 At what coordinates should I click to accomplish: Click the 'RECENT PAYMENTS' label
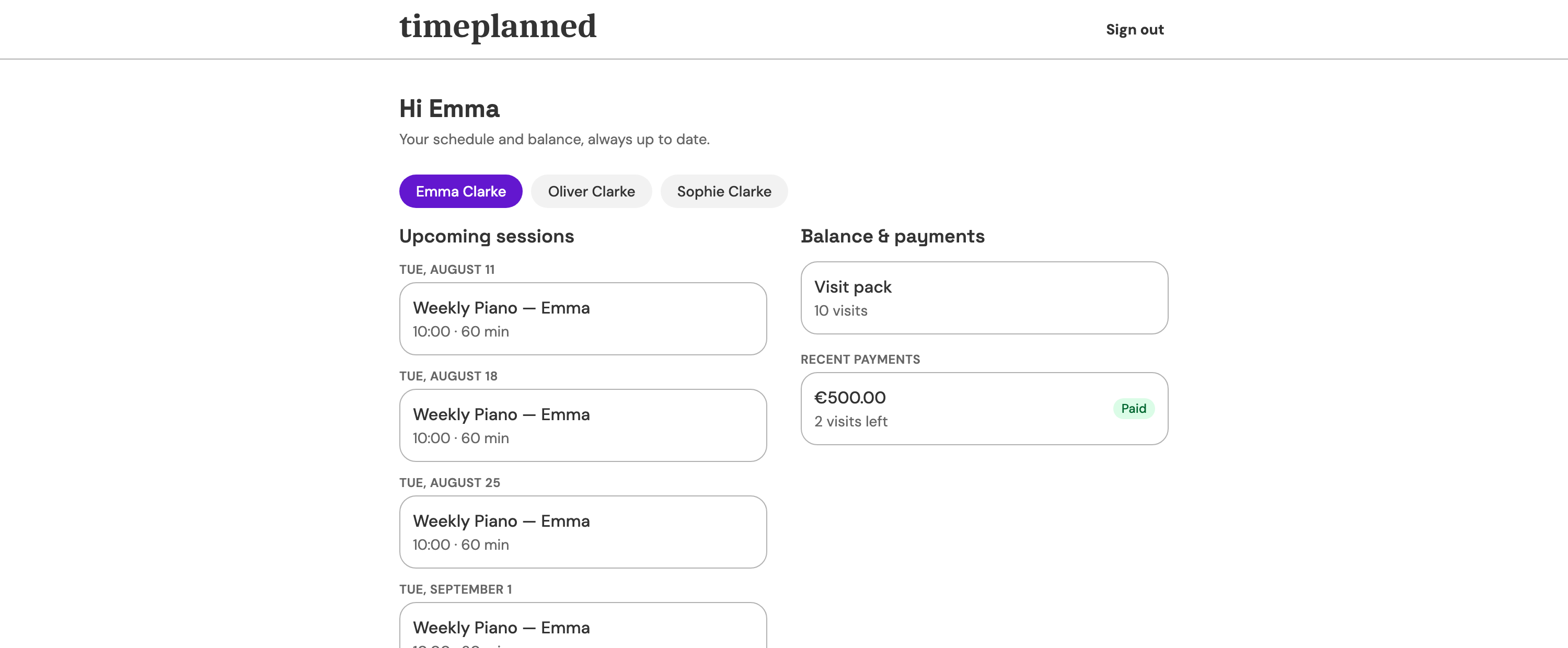coord(860,360)
